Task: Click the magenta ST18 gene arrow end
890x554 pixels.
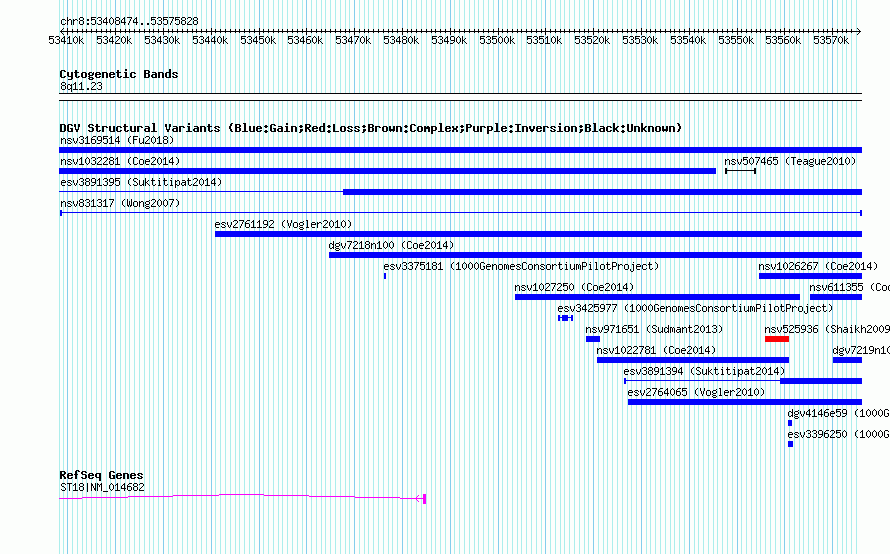Action: (421, 499)
